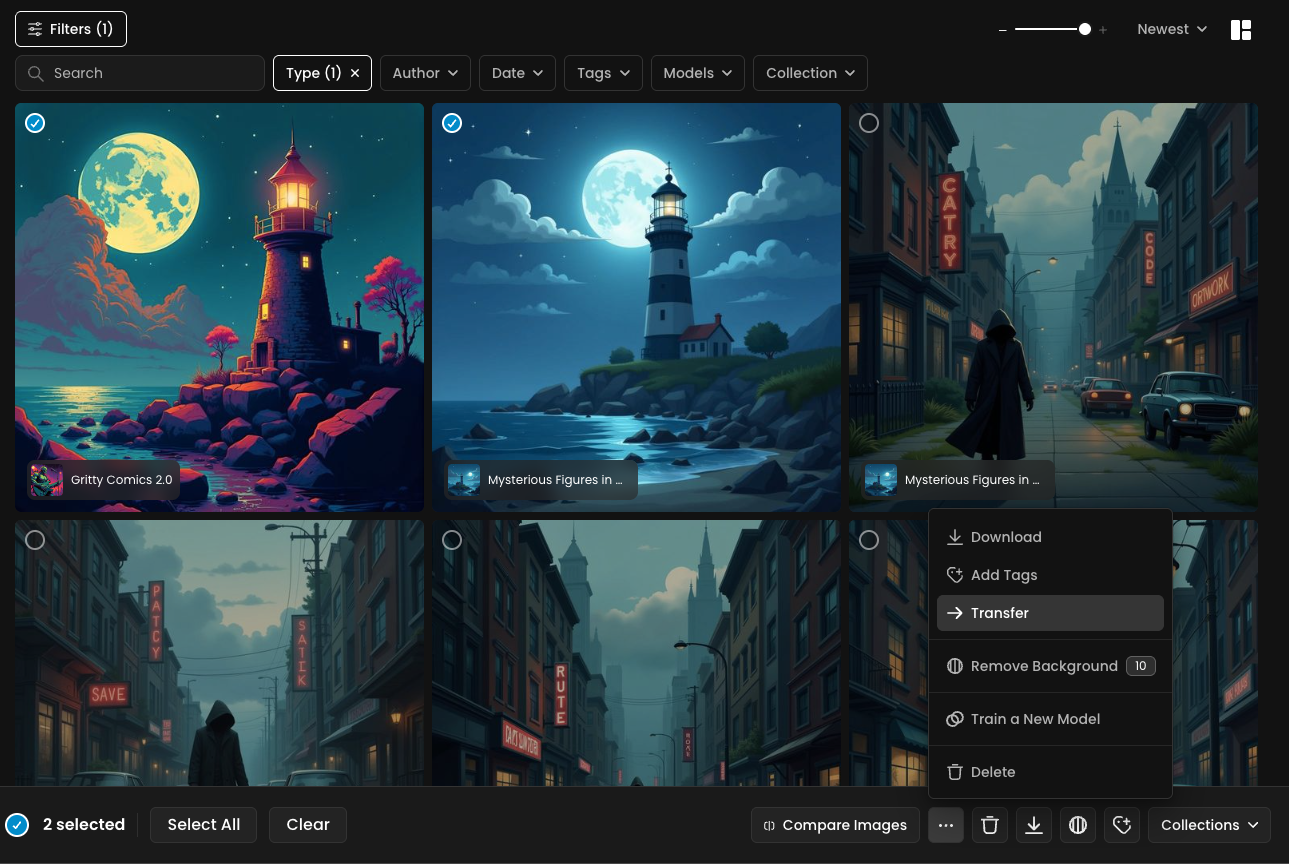Expand the Collections dropdown
The height and width of the screenshot is (864, 1289).
point(1209,825)
